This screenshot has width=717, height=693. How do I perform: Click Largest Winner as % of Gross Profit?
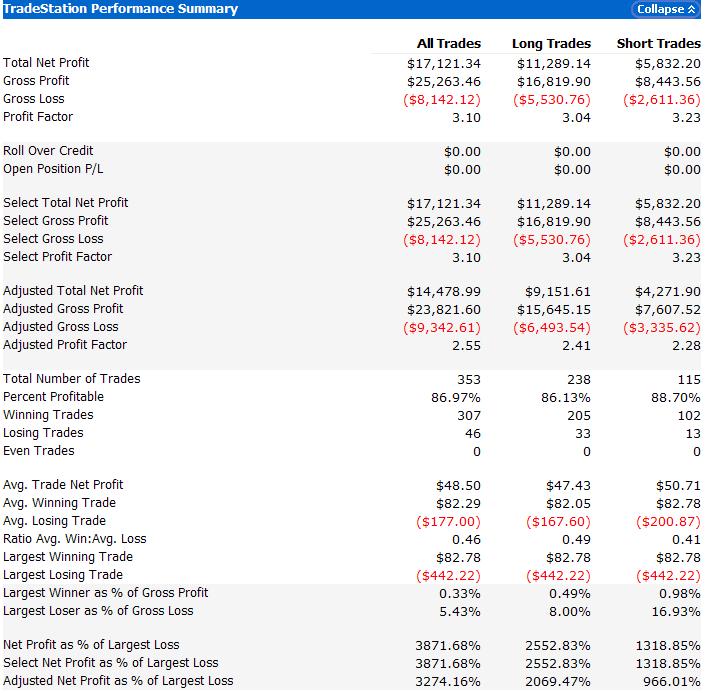click(106, 593)
